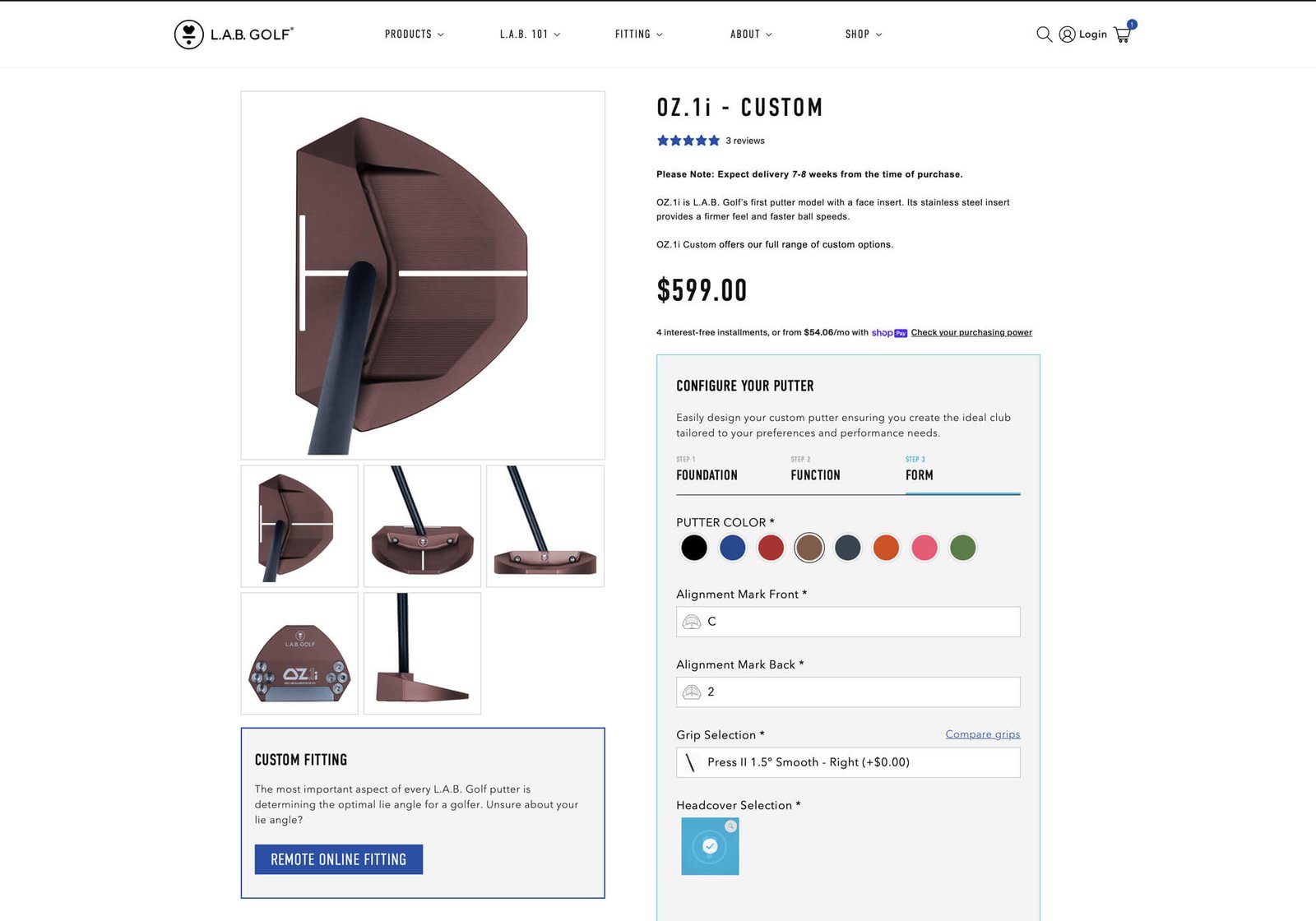Open the shopping cart icon
This screenshot has width=1316, height=921.
click(1123, 34)
